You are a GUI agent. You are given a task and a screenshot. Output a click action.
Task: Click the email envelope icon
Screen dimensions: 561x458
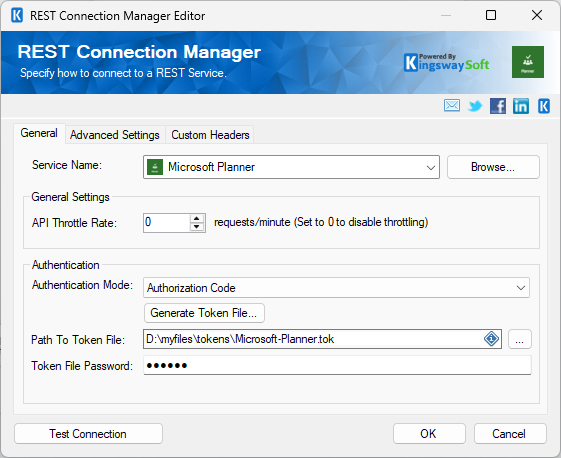tap(452, 106)
